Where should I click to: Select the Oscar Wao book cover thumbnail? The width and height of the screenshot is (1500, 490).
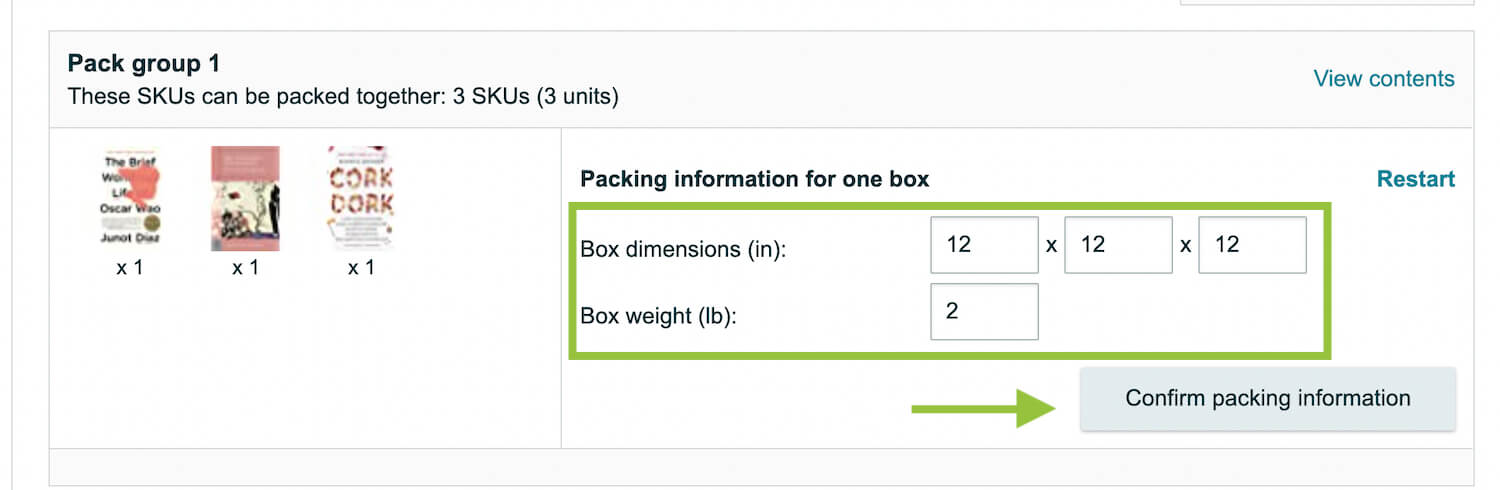coord(130,199)
